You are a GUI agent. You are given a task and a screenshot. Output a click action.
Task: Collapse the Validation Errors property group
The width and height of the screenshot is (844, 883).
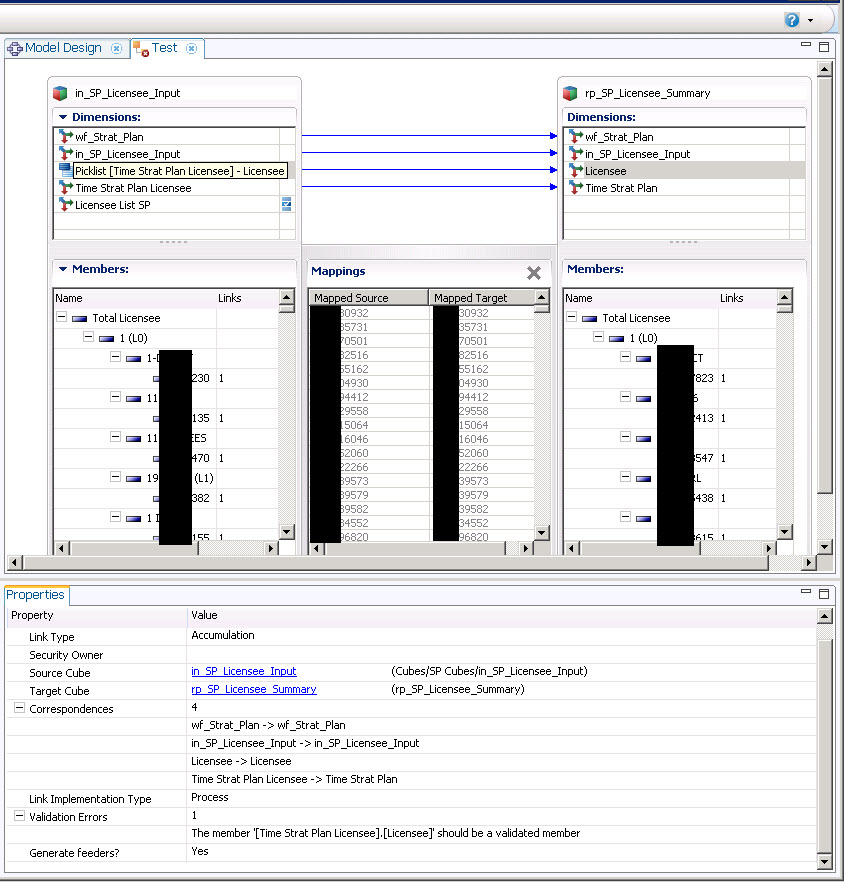click(x=18, y=817)
